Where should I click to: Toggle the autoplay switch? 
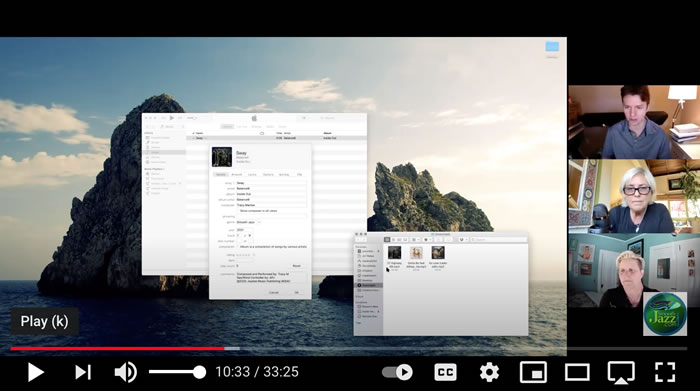coord(397,372)
